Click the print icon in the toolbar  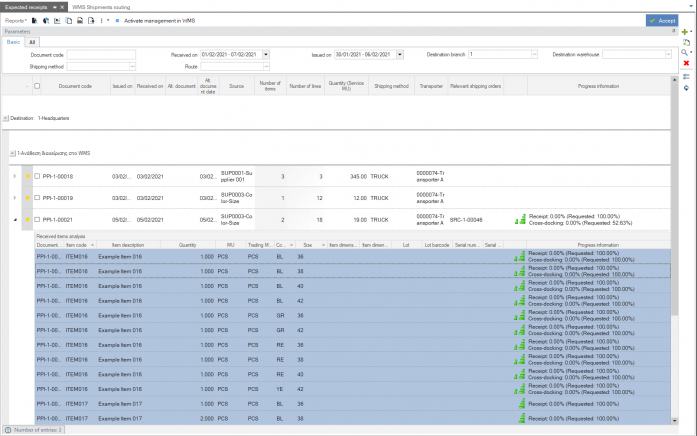[x=80, y=21]
